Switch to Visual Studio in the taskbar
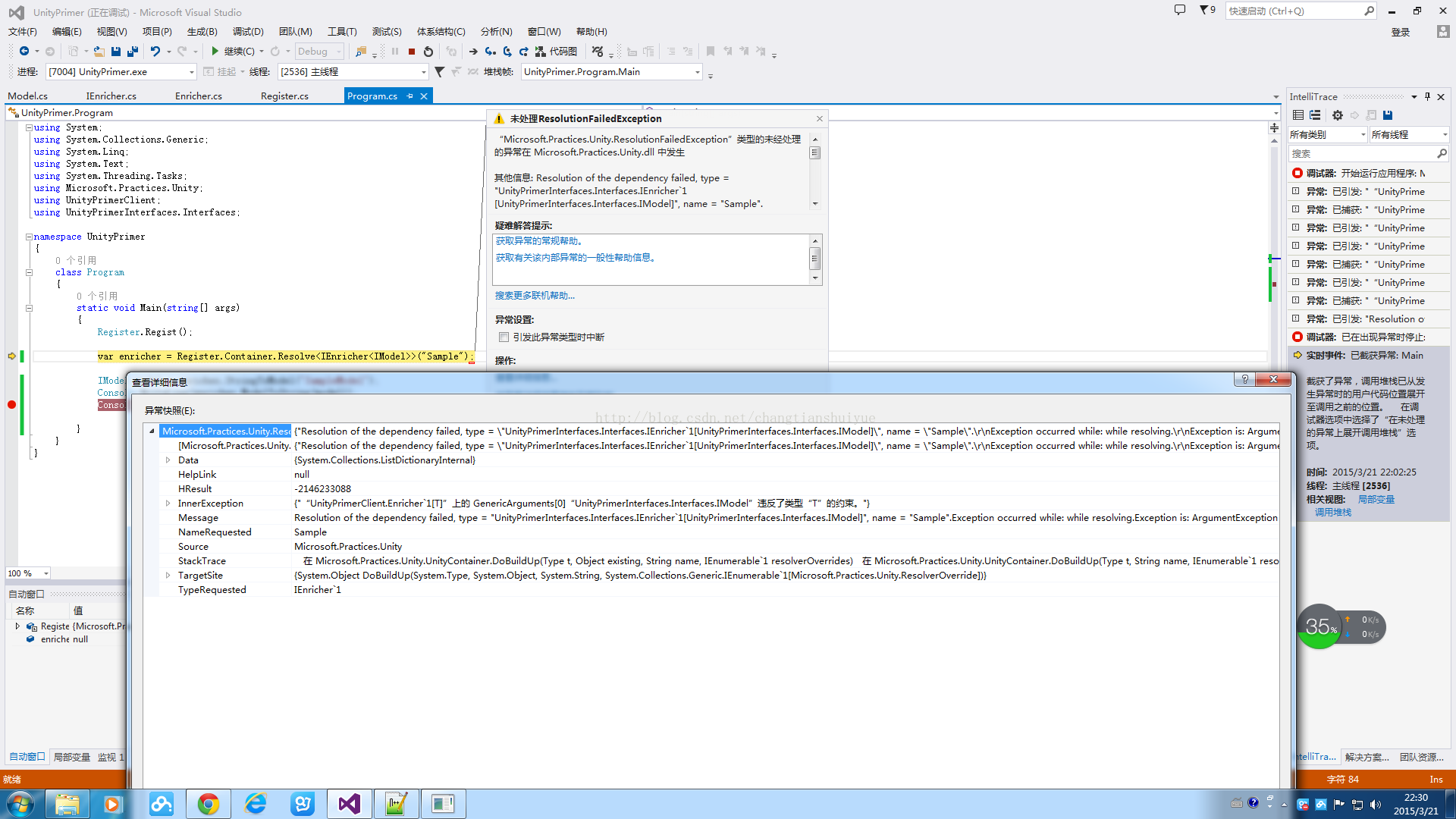This screenshot has height=819, width=1456. click(x=349, y=804)
